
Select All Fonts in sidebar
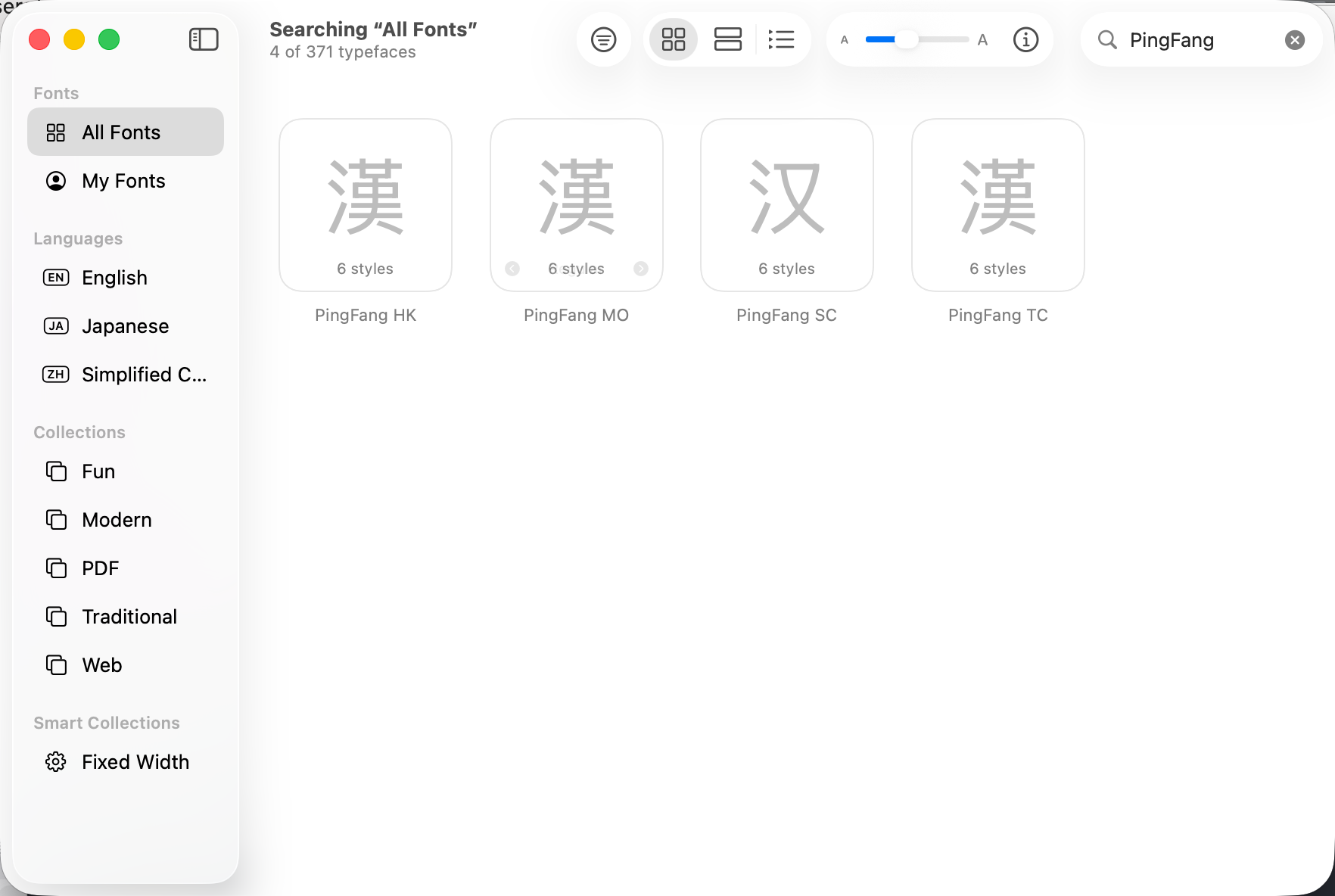(126, 132)
